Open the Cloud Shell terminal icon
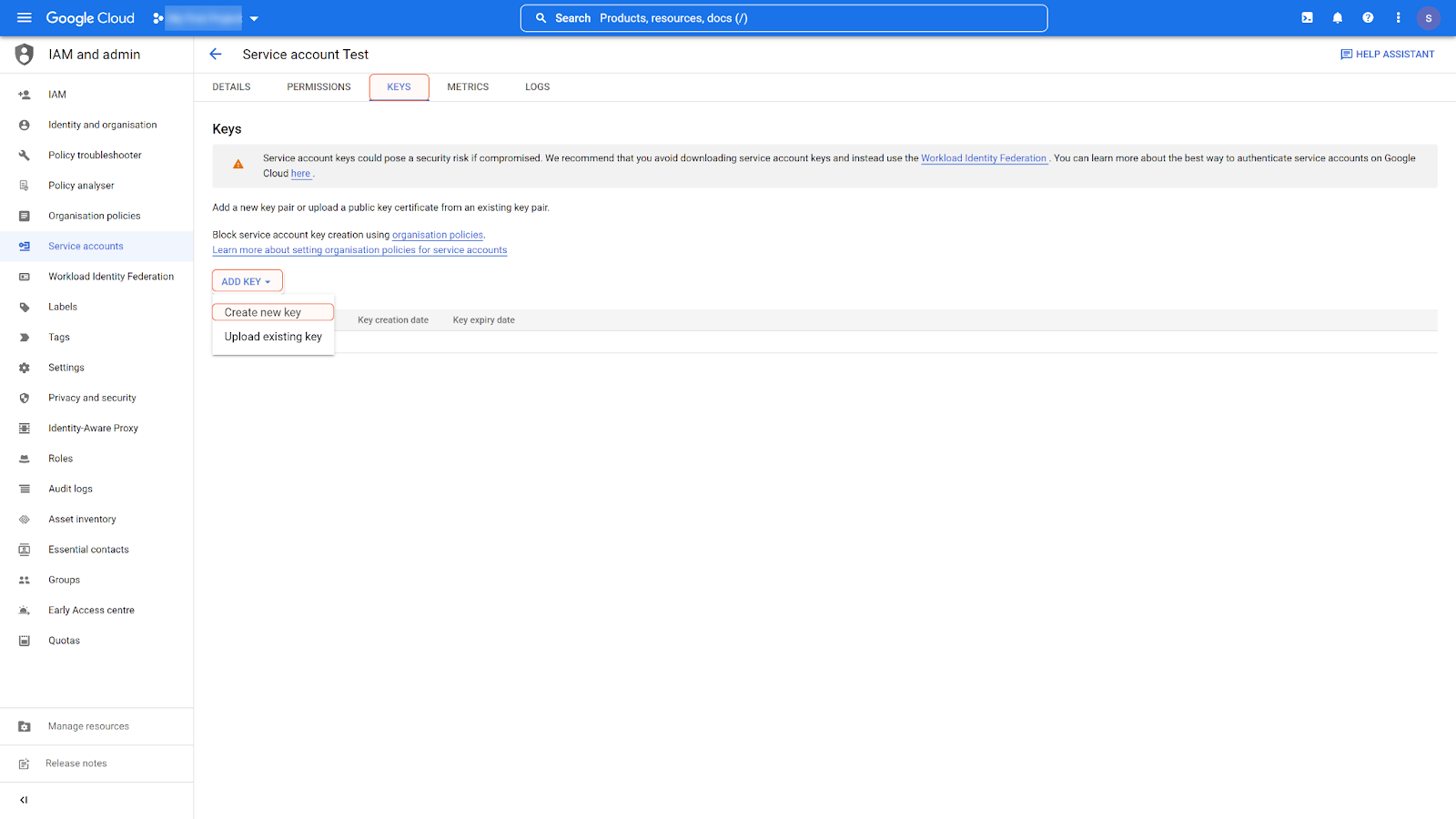Viewport: 1456px width, 819px height. [x=1307, y=17]
